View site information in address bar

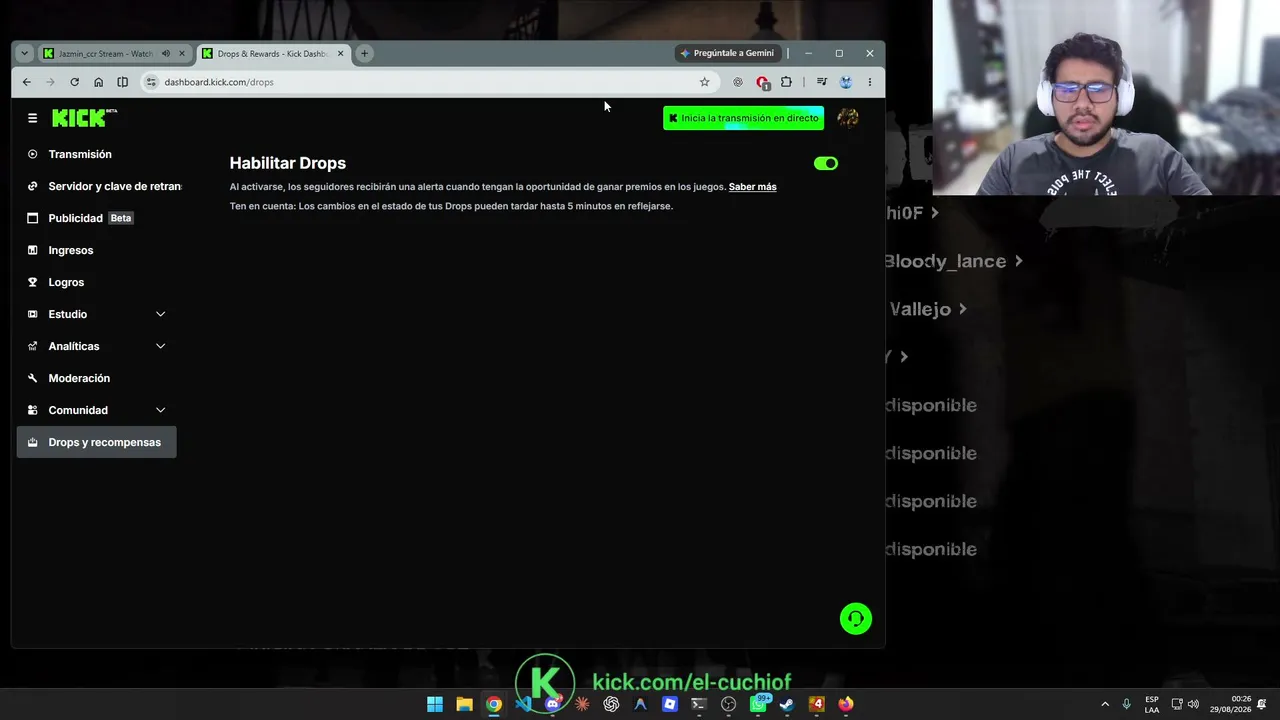[x=151, y=82]
